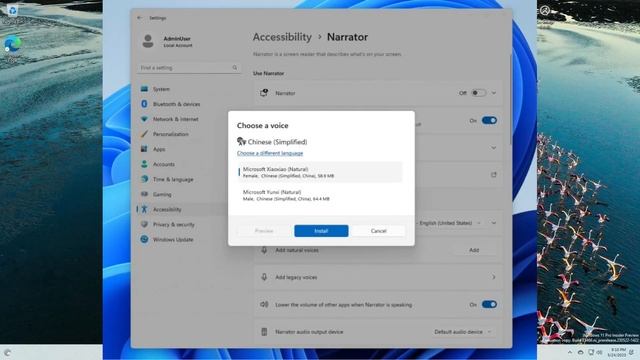This screenshot has height=360, width=640.
Task: Go back using Settings back arrow
Action: (140, 18)
